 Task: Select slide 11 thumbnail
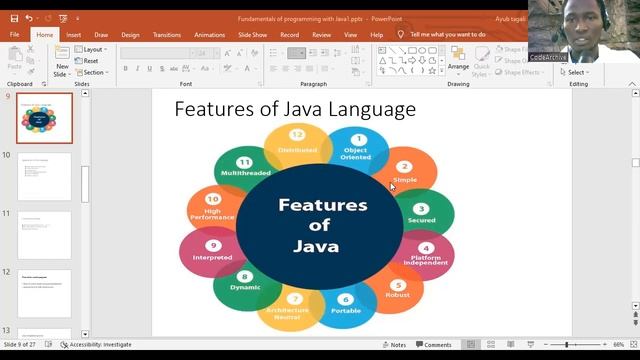coord(44,235)
